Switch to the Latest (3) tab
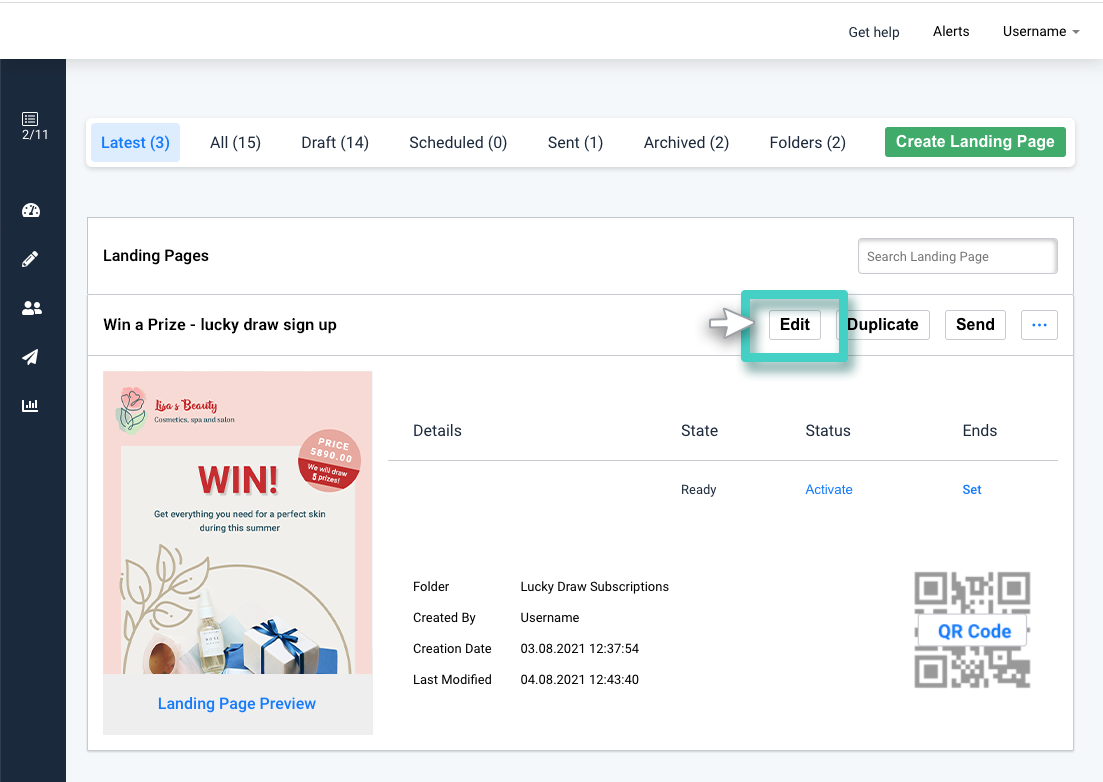 135,143
